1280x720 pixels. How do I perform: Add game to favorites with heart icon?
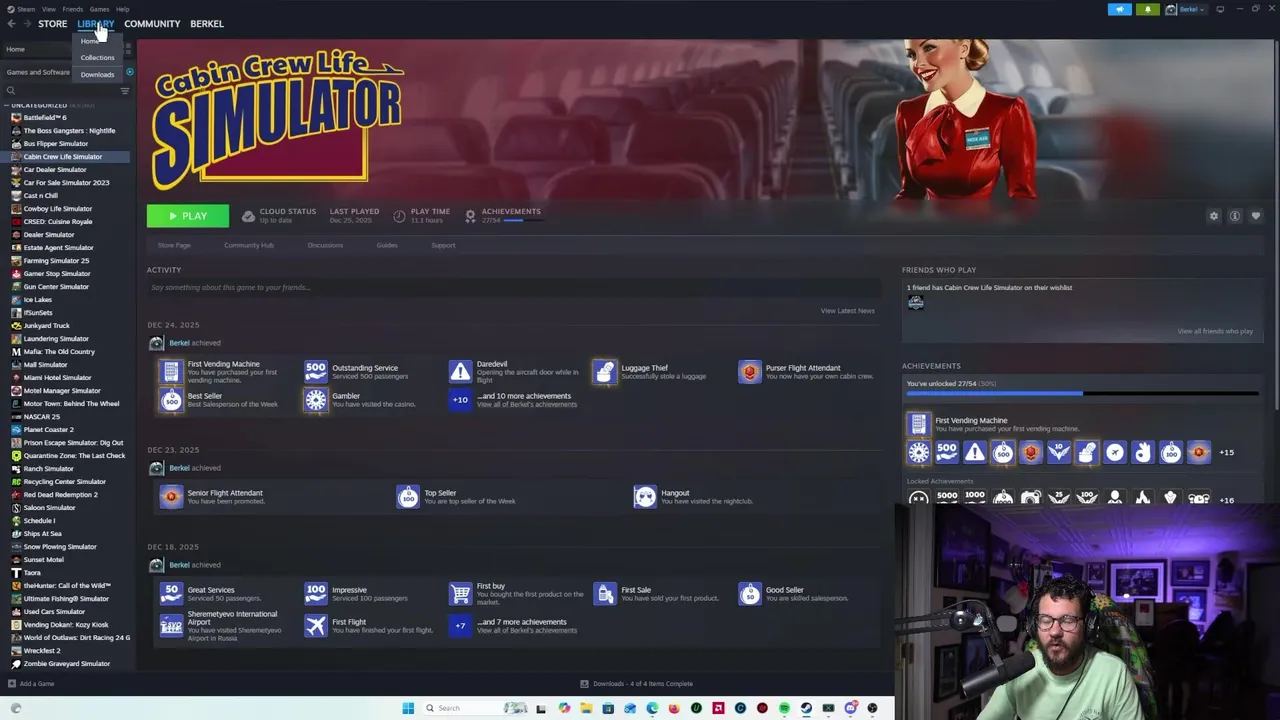1256,216
